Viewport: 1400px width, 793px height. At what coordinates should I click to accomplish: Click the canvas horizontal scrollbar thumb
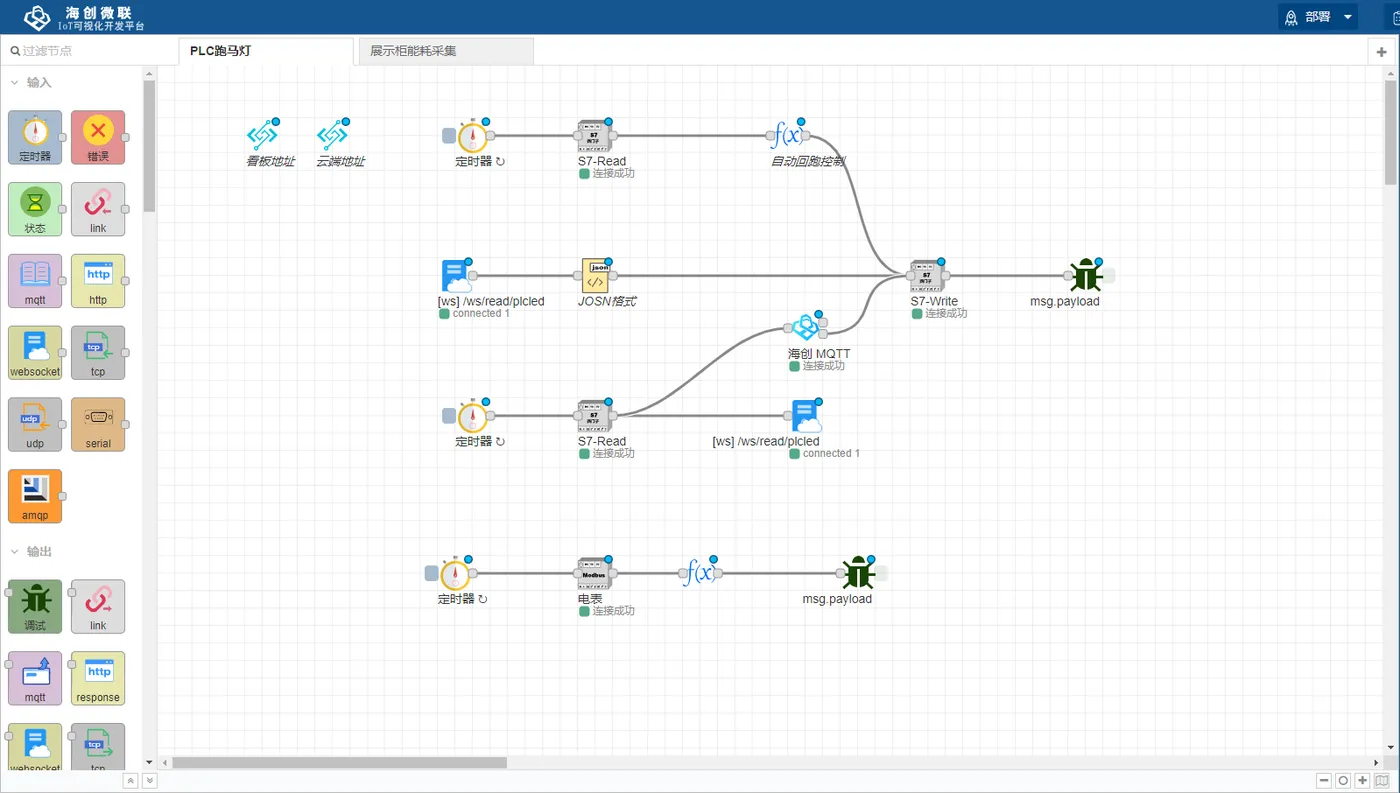click(x=339, y=762)
